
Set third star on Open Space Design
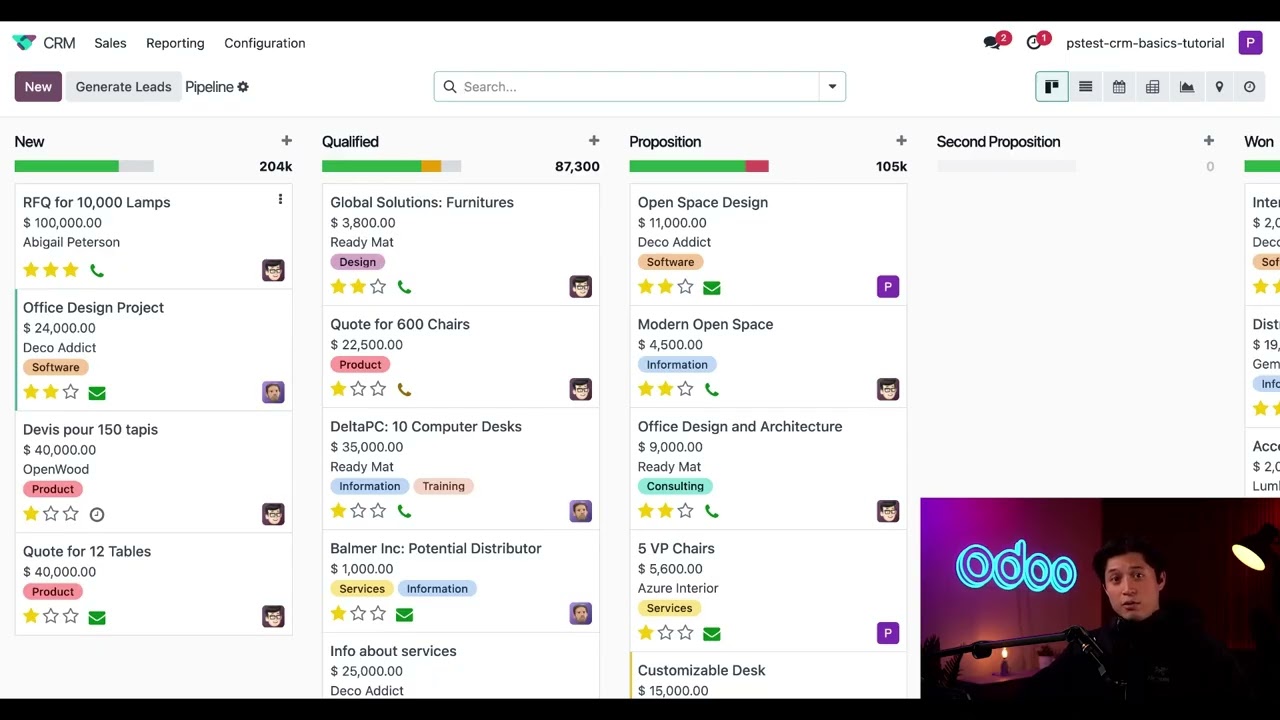click(x=685, y=287)
